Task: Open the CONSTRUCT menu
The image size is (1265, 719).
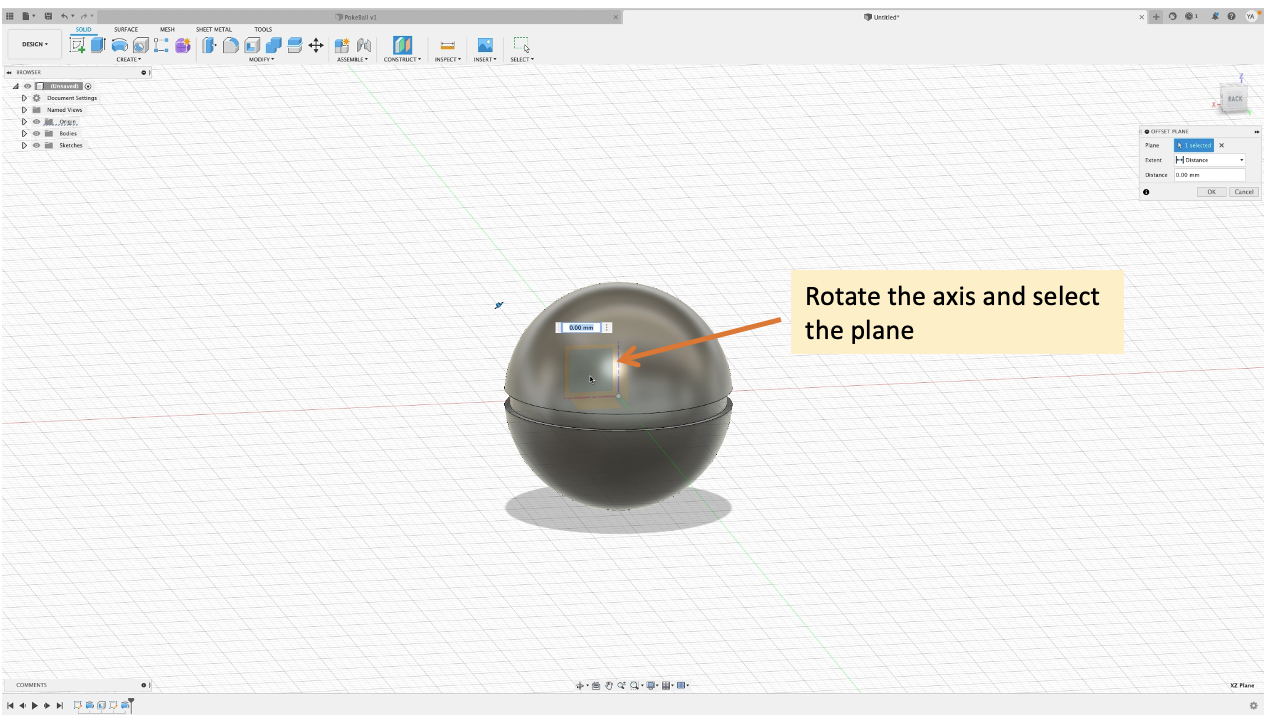Action: click(403, 59)
